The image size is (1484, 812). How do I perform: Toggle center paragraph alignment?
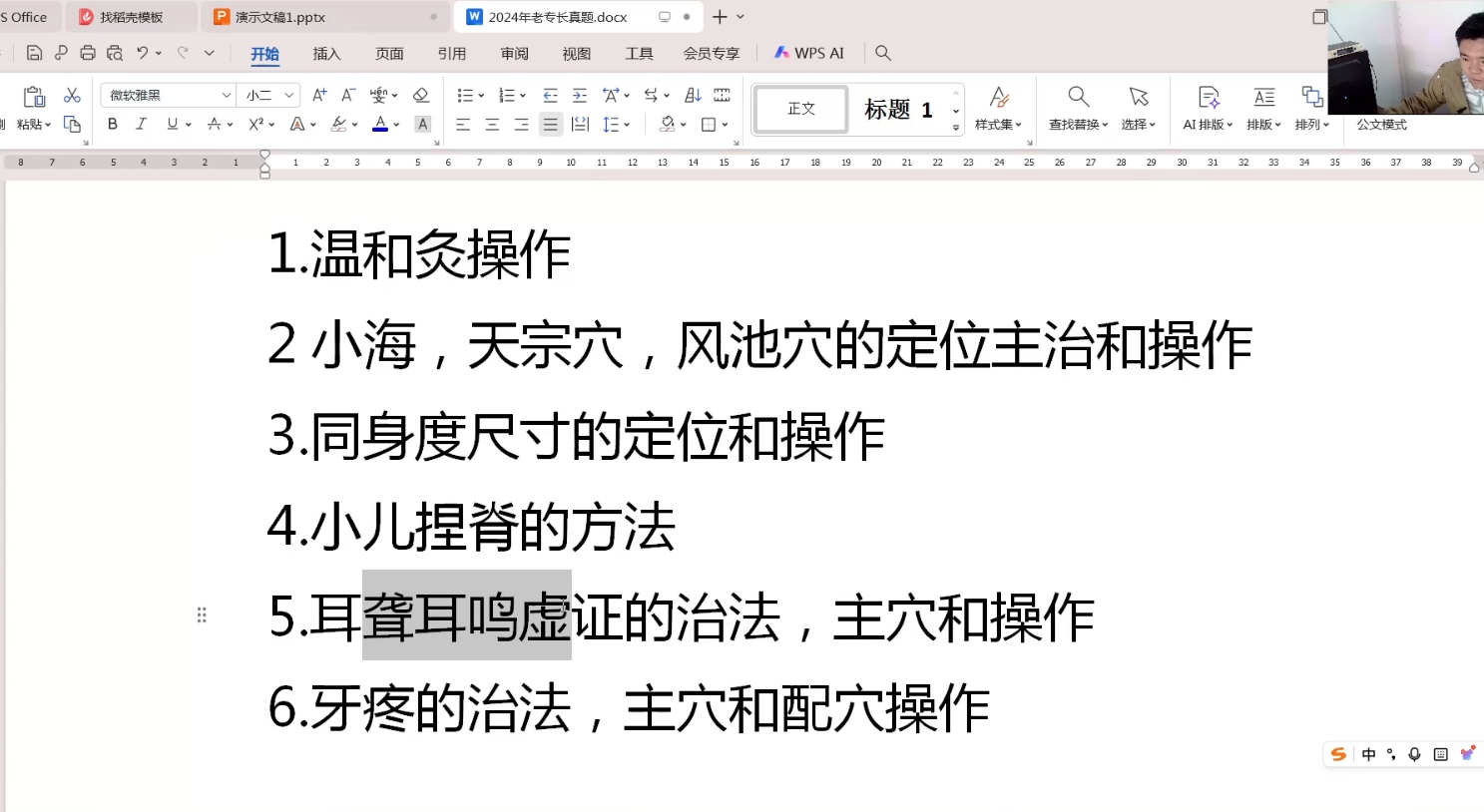[490, 124]
